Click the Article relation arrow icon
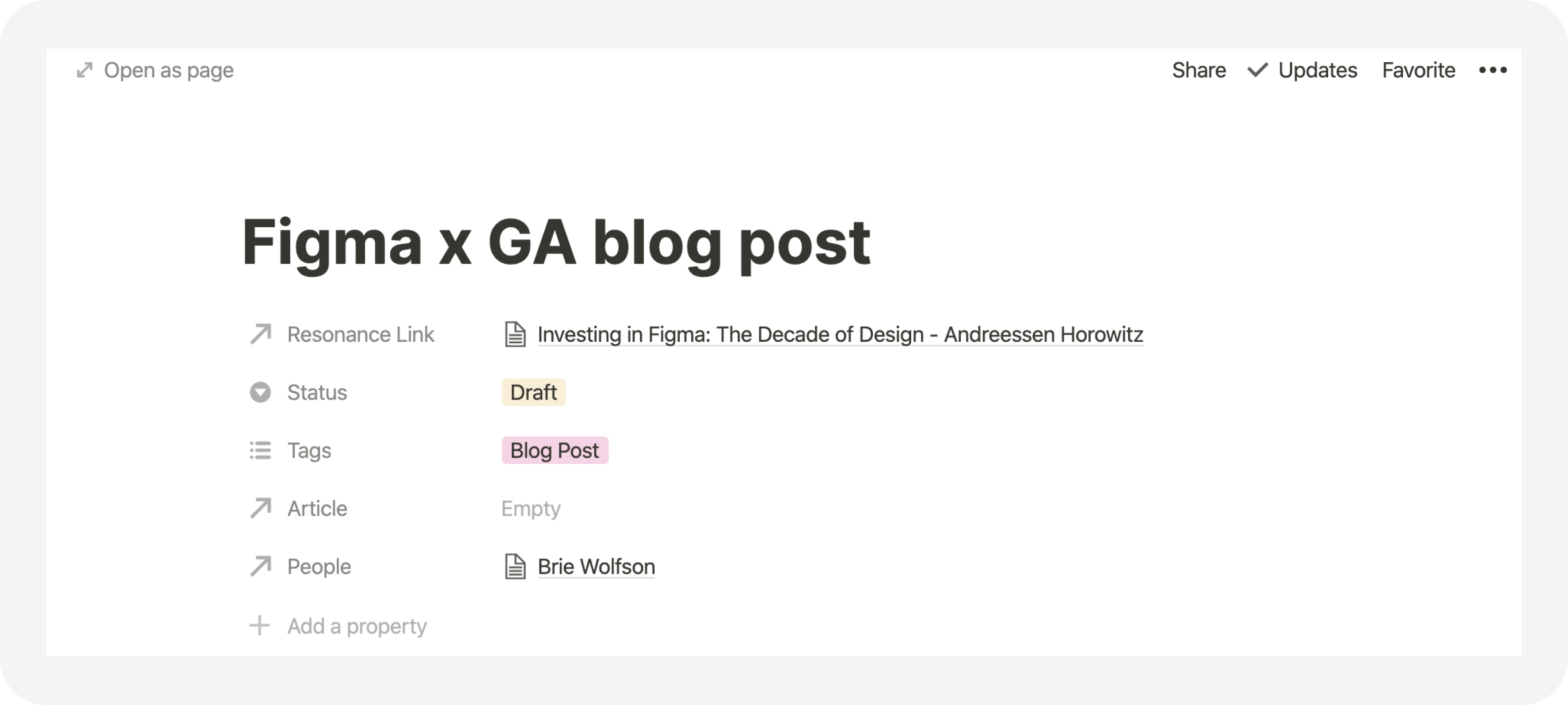 tap(261, 508)
